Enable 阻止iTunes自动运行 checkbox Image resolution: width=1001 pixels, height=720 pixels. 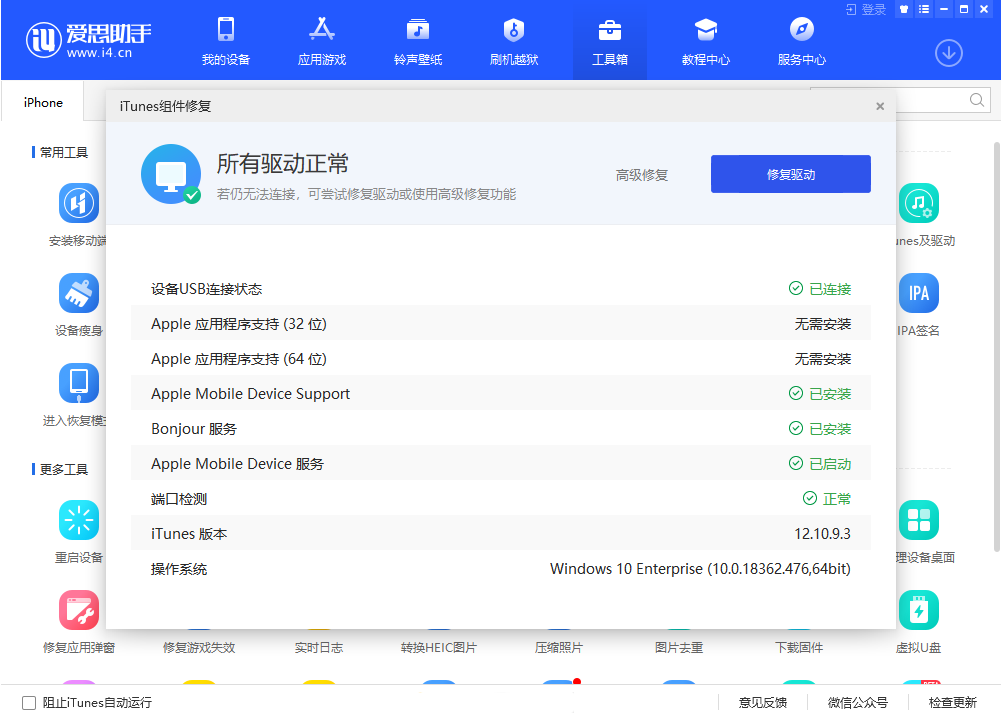(29, 702)
